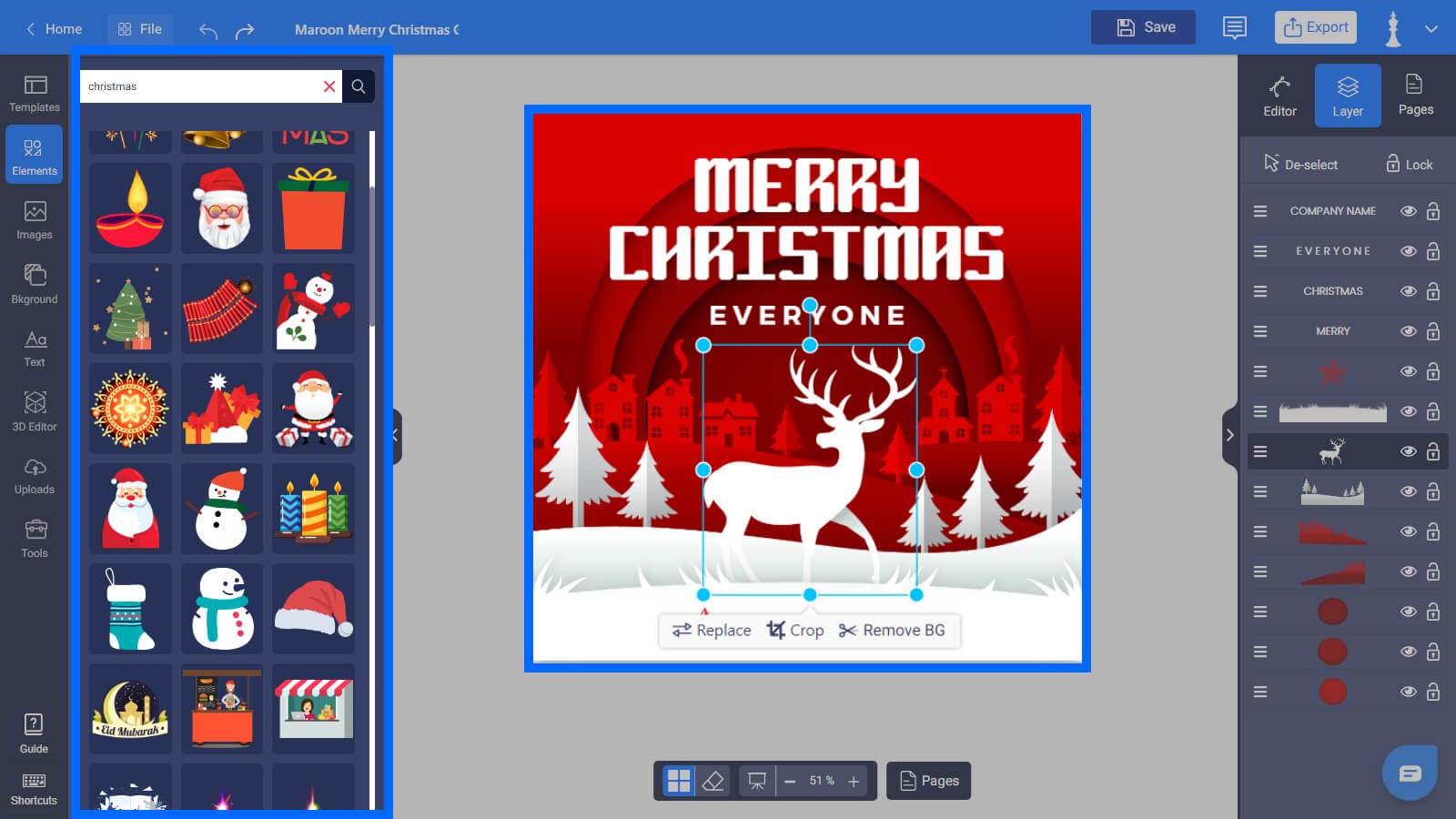Toggle visibility of the EVERYONE layer
This screenshot has height=819, width=1456.
[x=1408, y=250]
